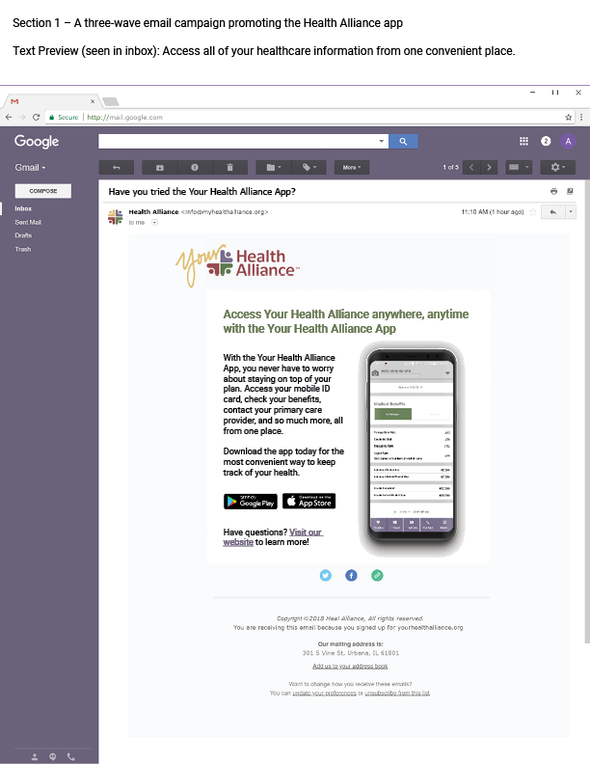Image resolution: width=590 pixels, height=764 pixels.
Task: Share via the Facebook icon in the email
Action: pyautogui.click(x=351, y=575)
